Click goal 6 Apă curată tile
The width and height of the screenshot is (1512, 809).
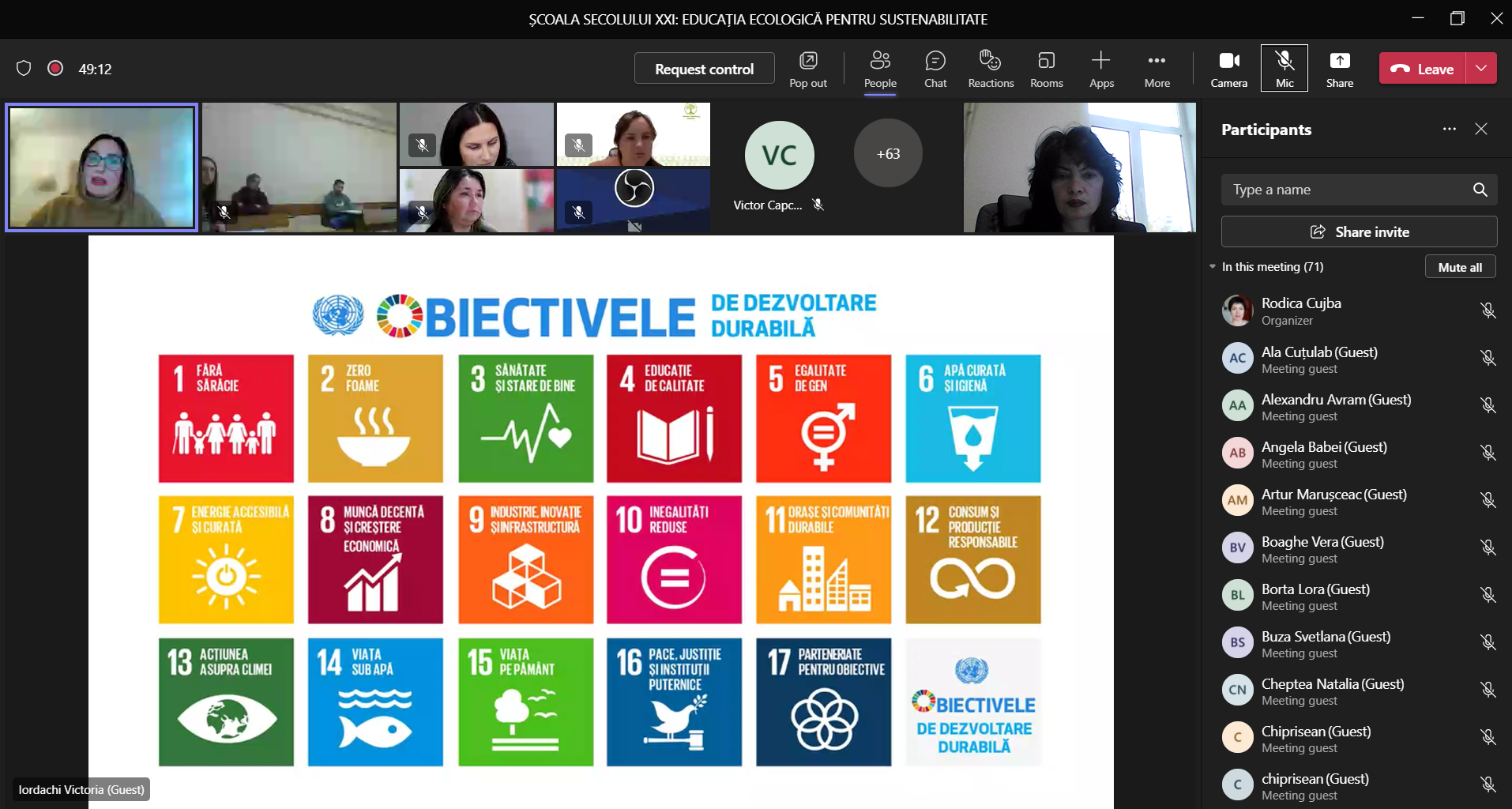[972, 419]
